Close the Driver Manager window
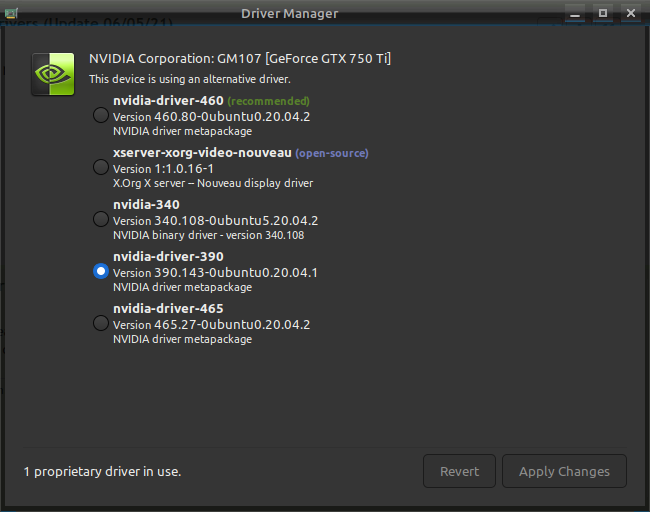650x512 pixels. 631,13
